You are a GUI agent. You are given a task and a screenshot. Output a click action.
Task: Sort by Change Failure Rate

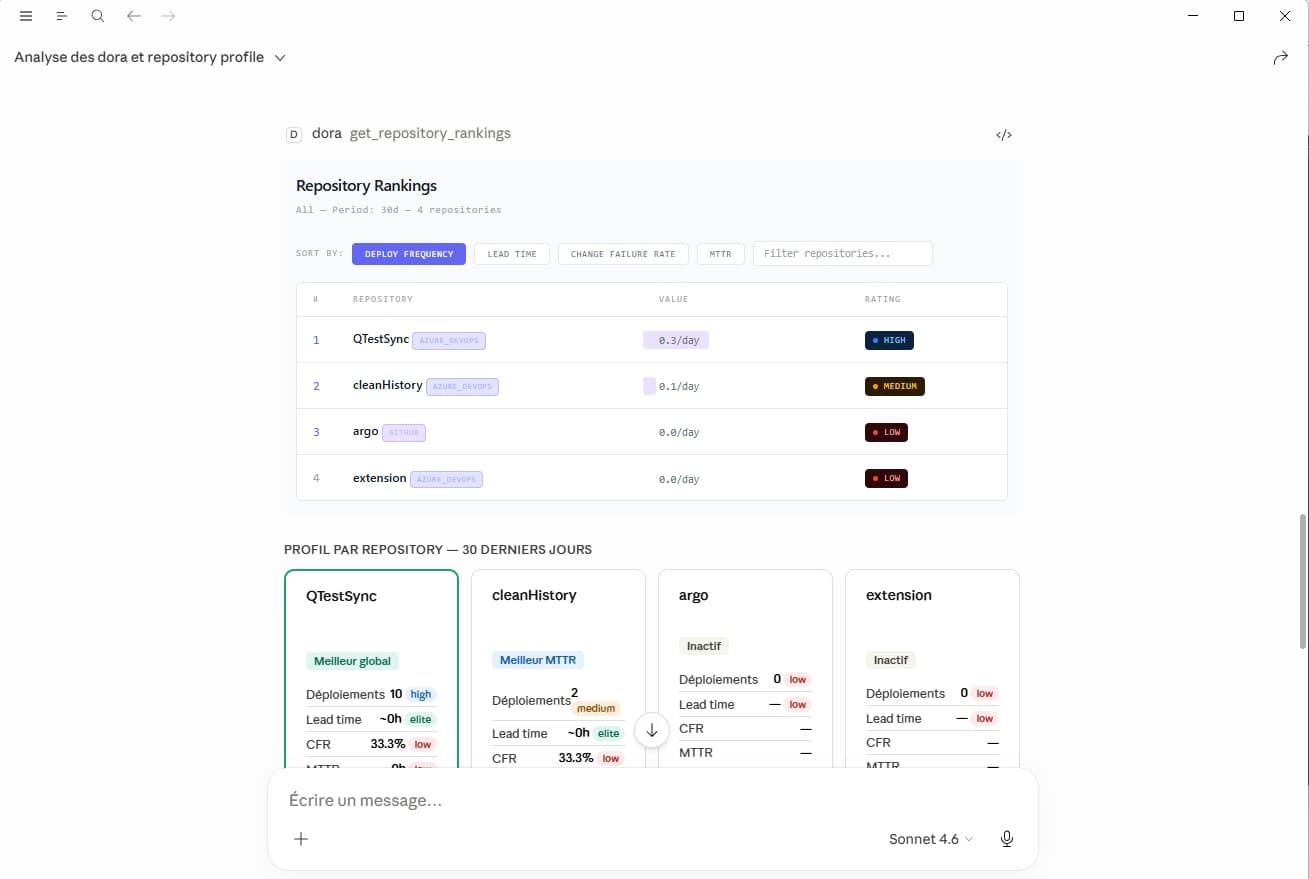(x=623, y=254)
